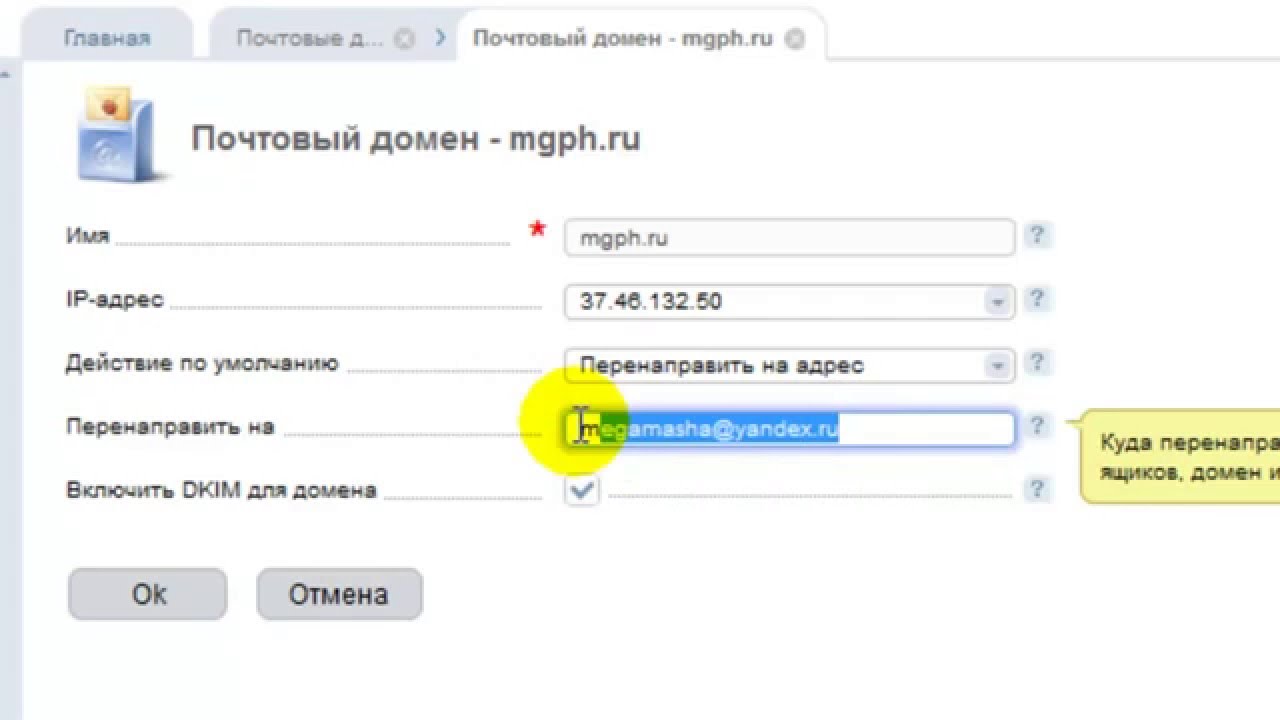Viewport: 1280px width, 720px height.
Task: Click the IP-адрес label
Action: tap(114, 299)
